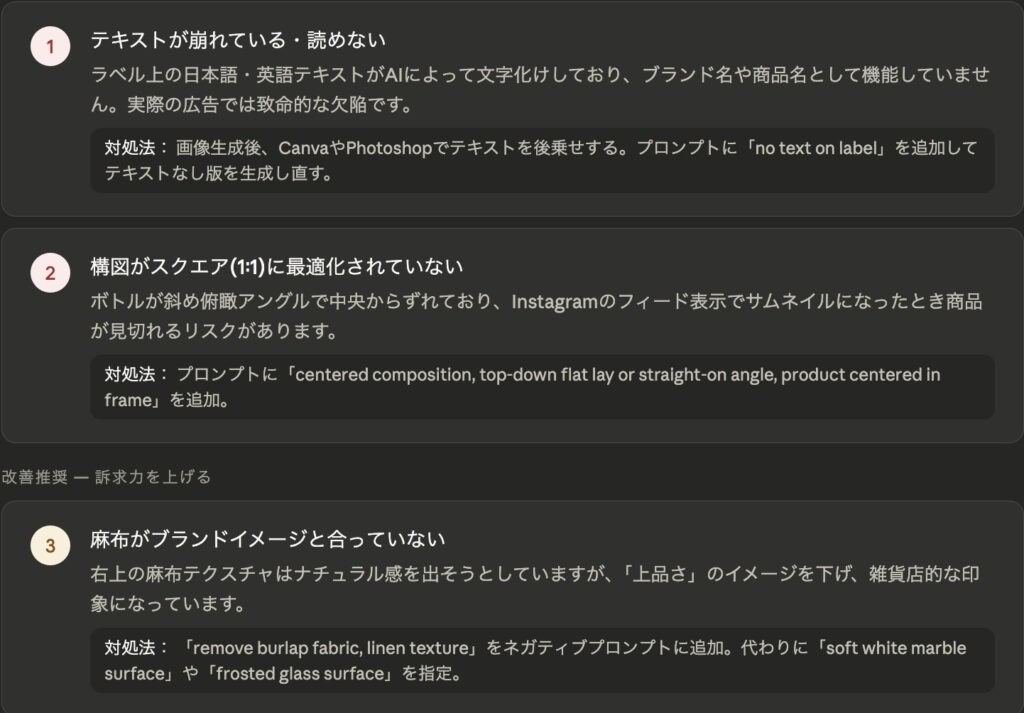
Task: Select the heading 麻布がブランドイメージと合っていない
Action: pyautogui.click(x=267, y=540)
